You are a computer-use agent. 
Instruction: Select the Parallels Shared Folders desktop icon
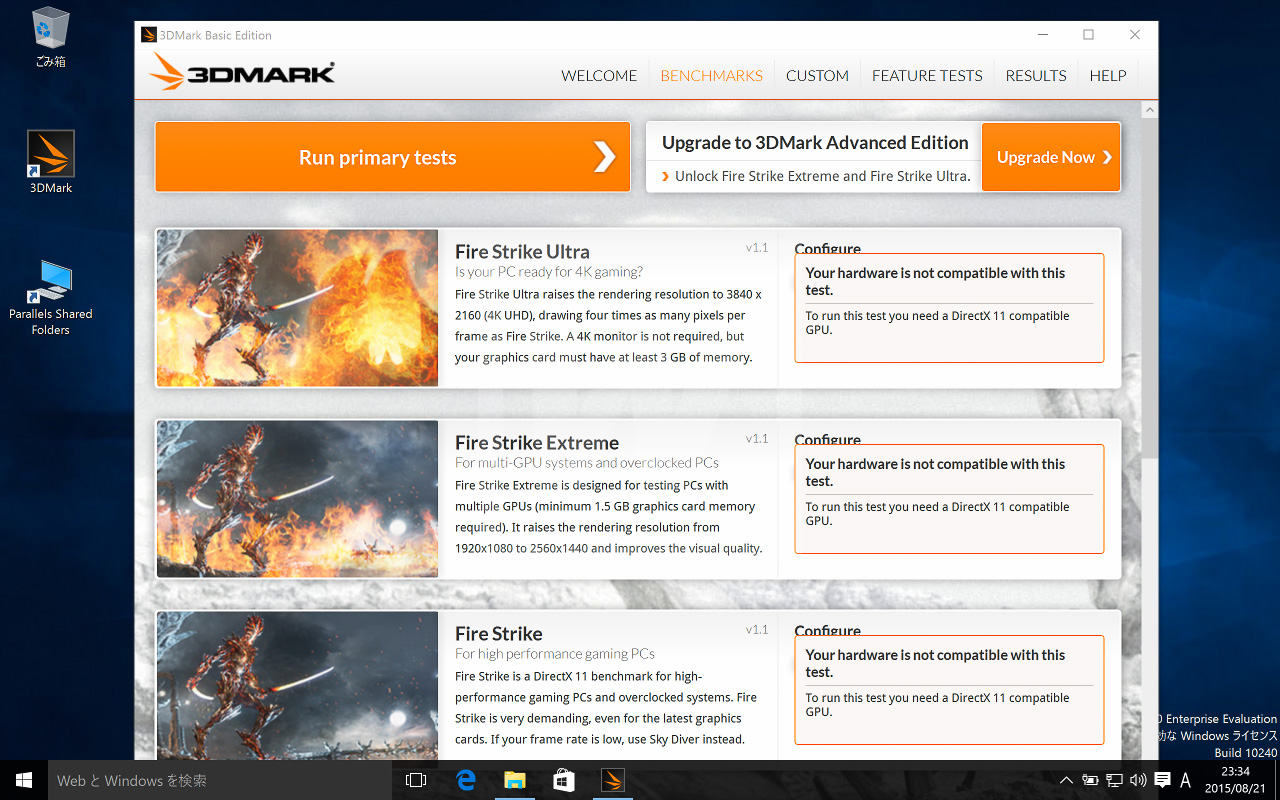[50, 298]
